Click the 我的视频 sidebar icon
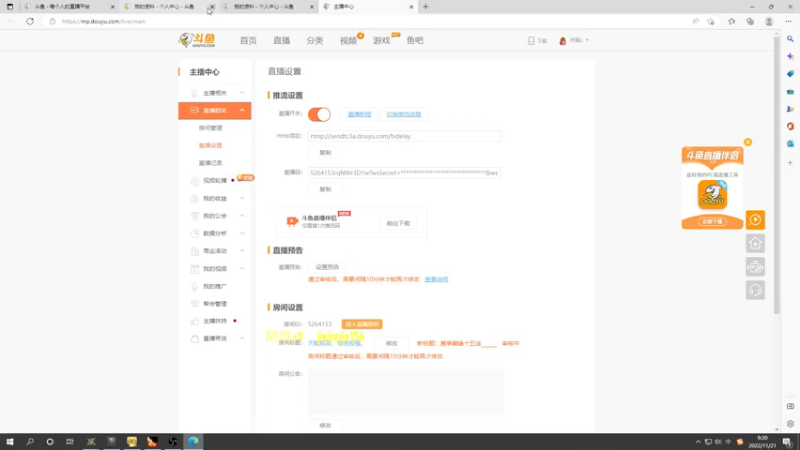800x450 pixels. (194, 268)
